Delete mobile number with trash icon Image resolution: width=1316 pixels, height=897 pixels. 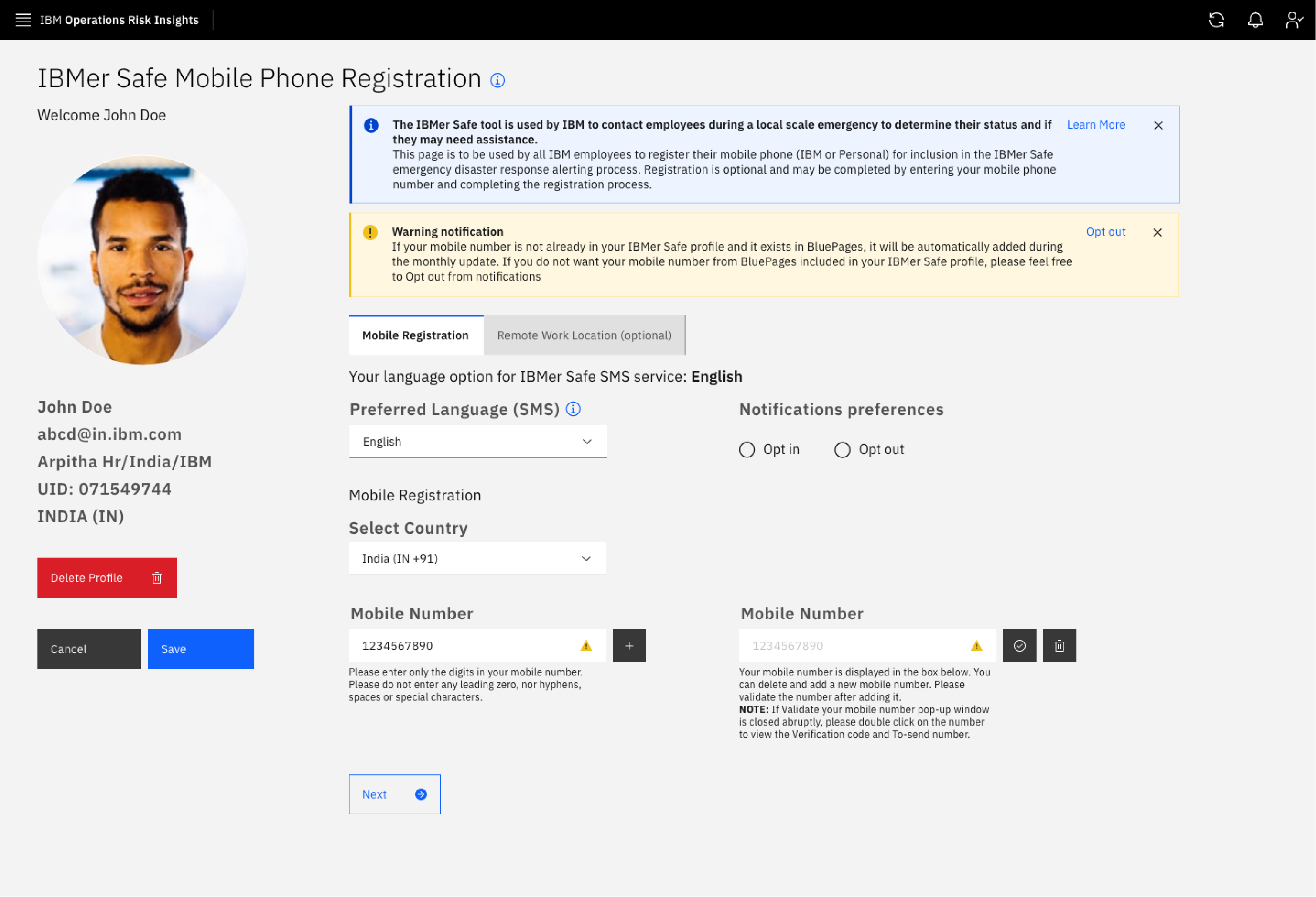coord(1059,646)
